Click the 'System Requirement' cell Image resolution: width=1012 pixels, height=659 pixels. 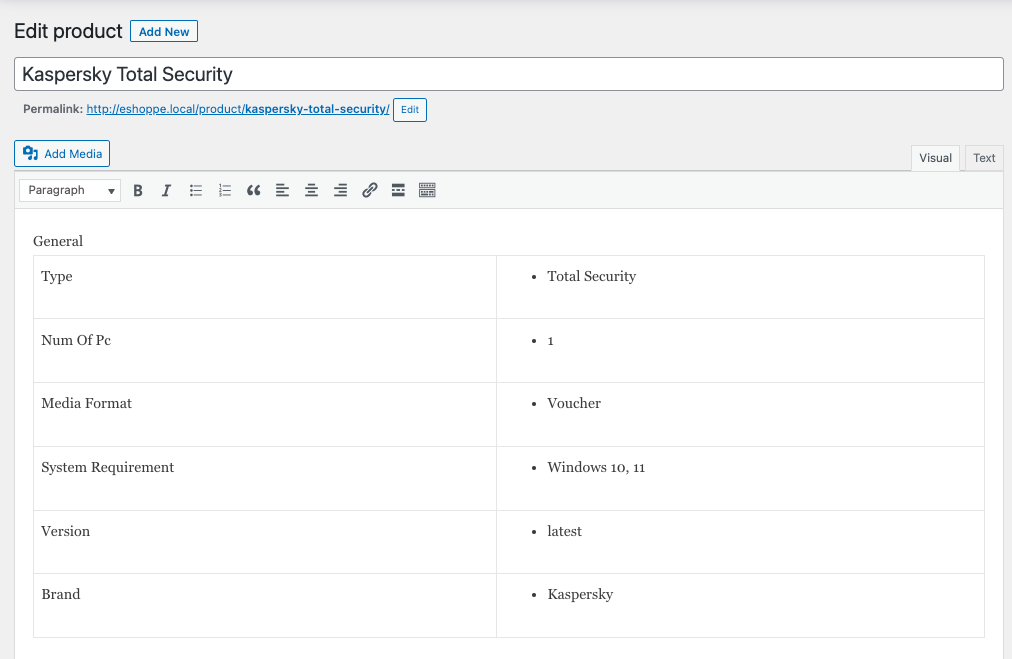[265, 478]
